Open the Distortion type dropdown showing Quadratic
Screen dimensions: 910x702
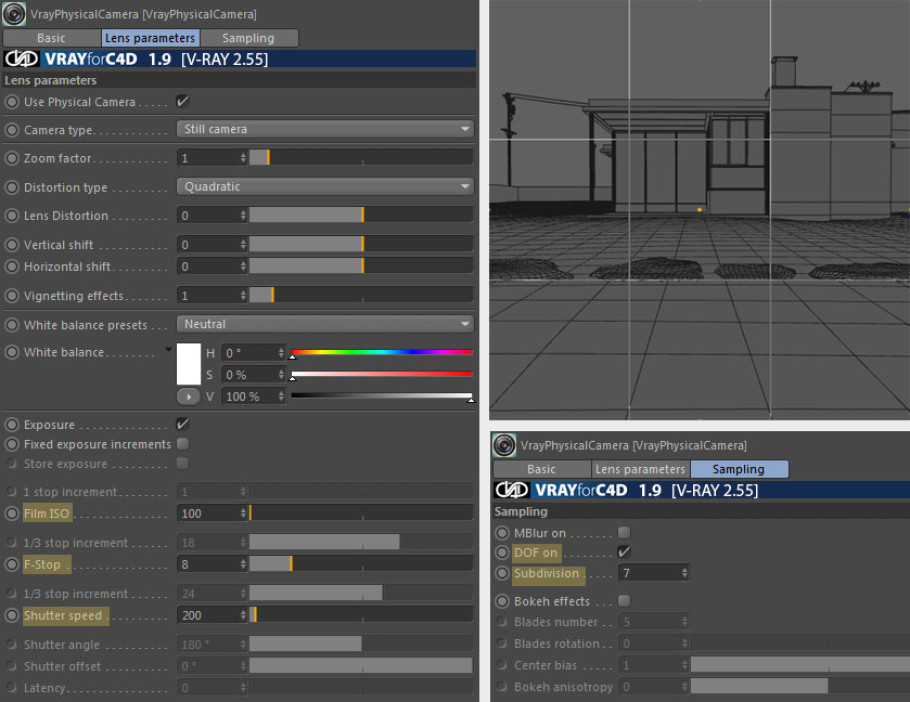[325, 186]
